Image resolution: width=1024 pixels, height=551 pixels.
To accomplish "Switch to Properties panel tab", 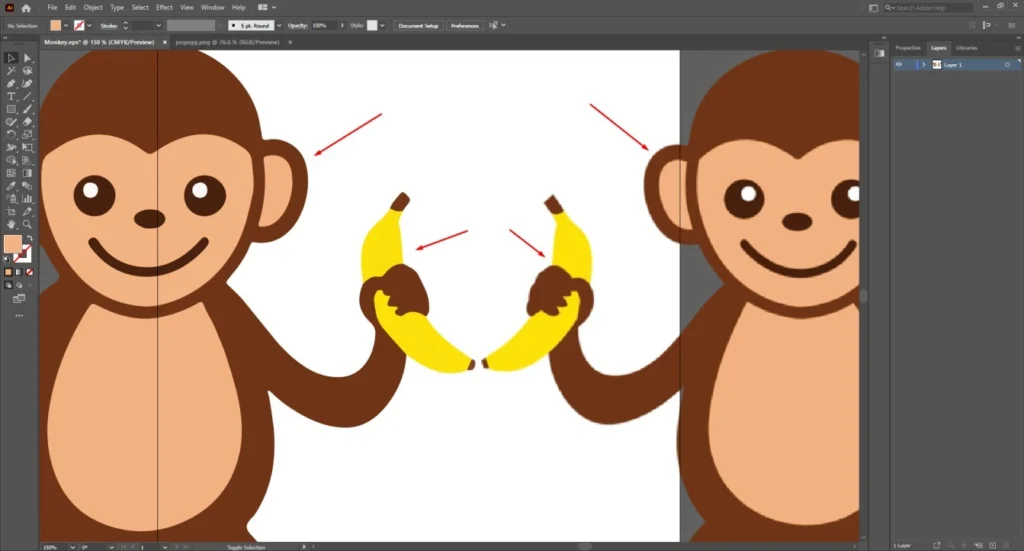I will (907, 48).
